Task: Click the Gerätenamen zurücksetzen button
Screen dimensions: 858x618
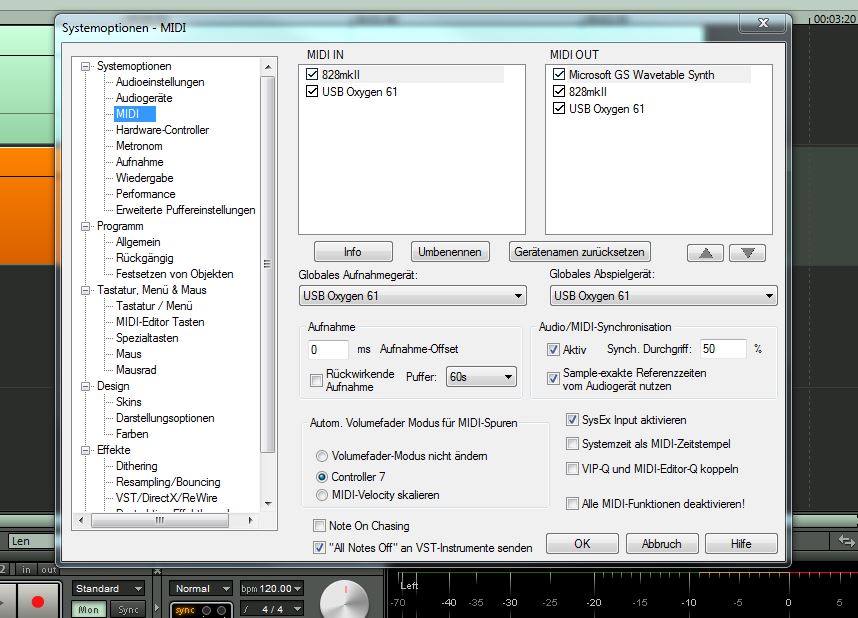Action: [x=580, y=252]
